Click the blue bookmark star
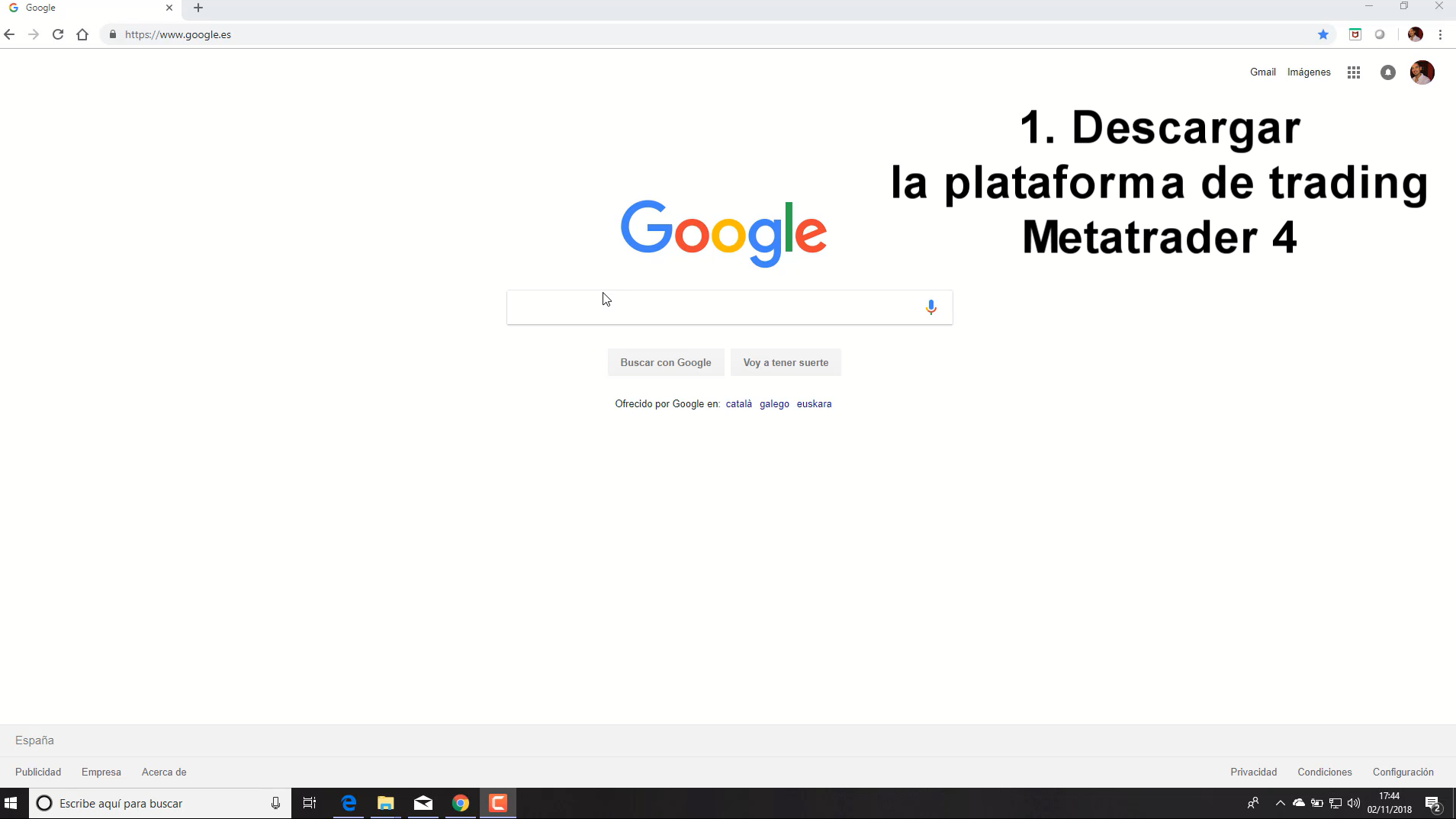Image resolution: width=1456 pixels, height=819 pixels. (1323, 34)
